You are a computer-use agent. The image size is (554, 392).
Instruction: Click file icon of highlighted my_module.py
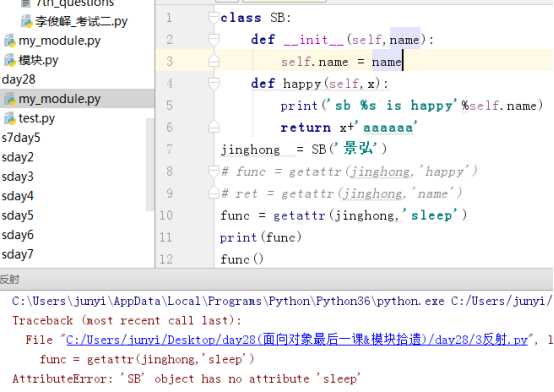point(10,99)
